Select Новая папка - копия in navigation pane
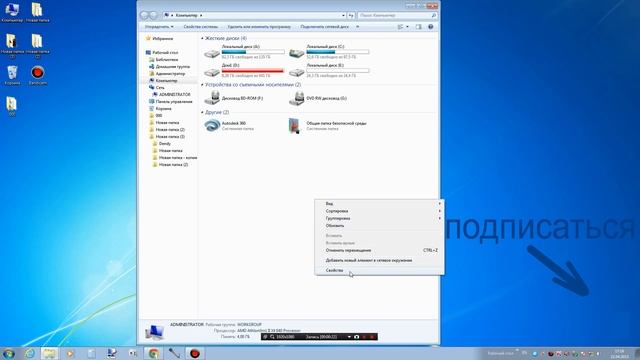 pyautogui.click(x=178, y=158)
